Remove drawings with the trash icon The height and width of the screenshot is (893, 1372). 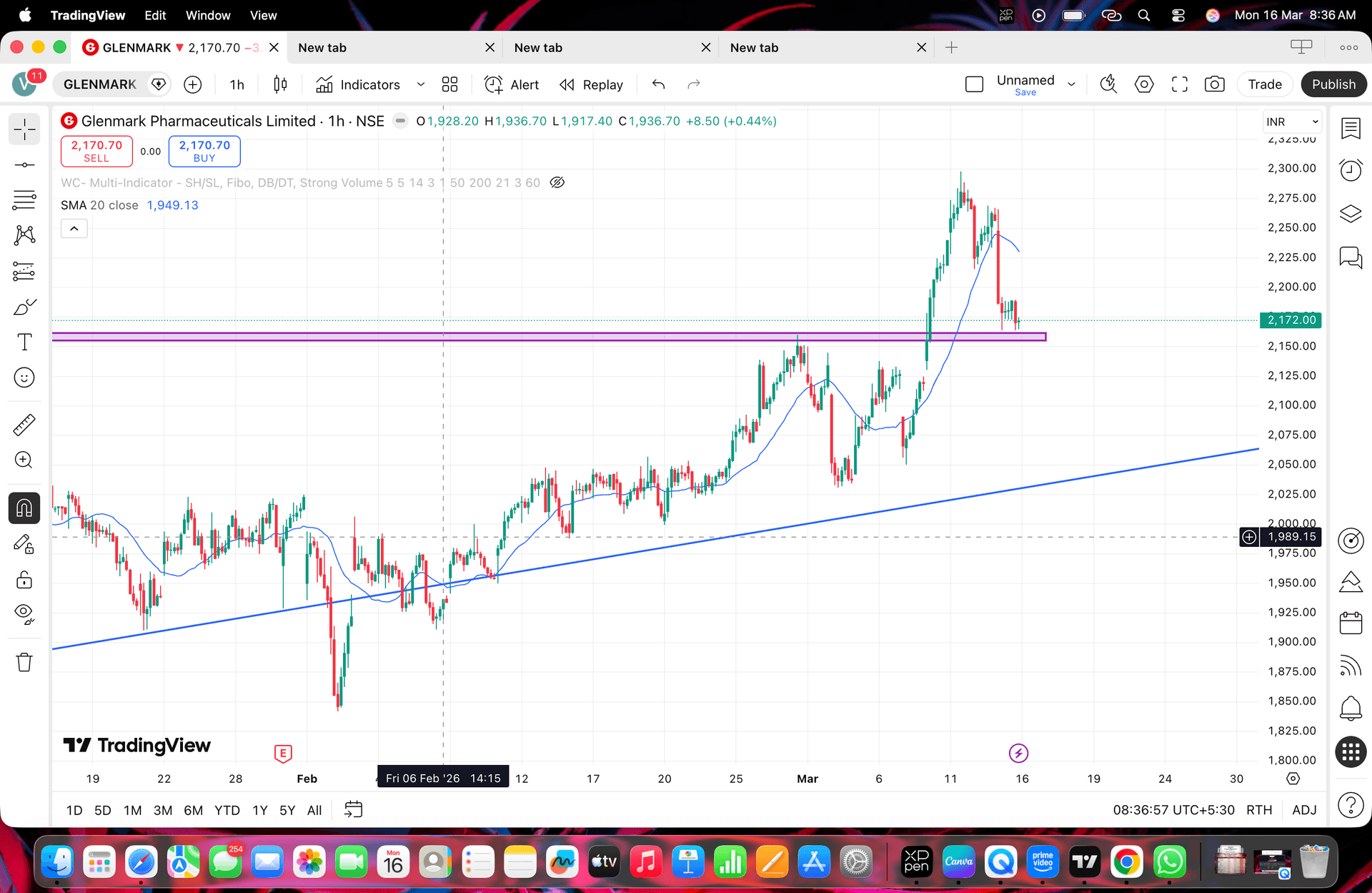pos(24,662)
